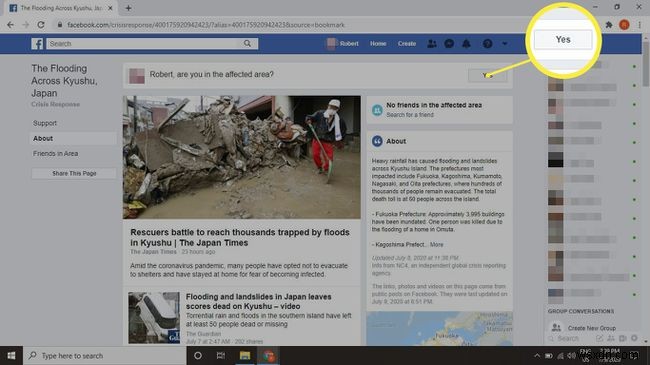This screenshot has width=650, height=365.
Task: Open the Cortana circle icon
Action: pyautogui.click(x=198, y=356)
